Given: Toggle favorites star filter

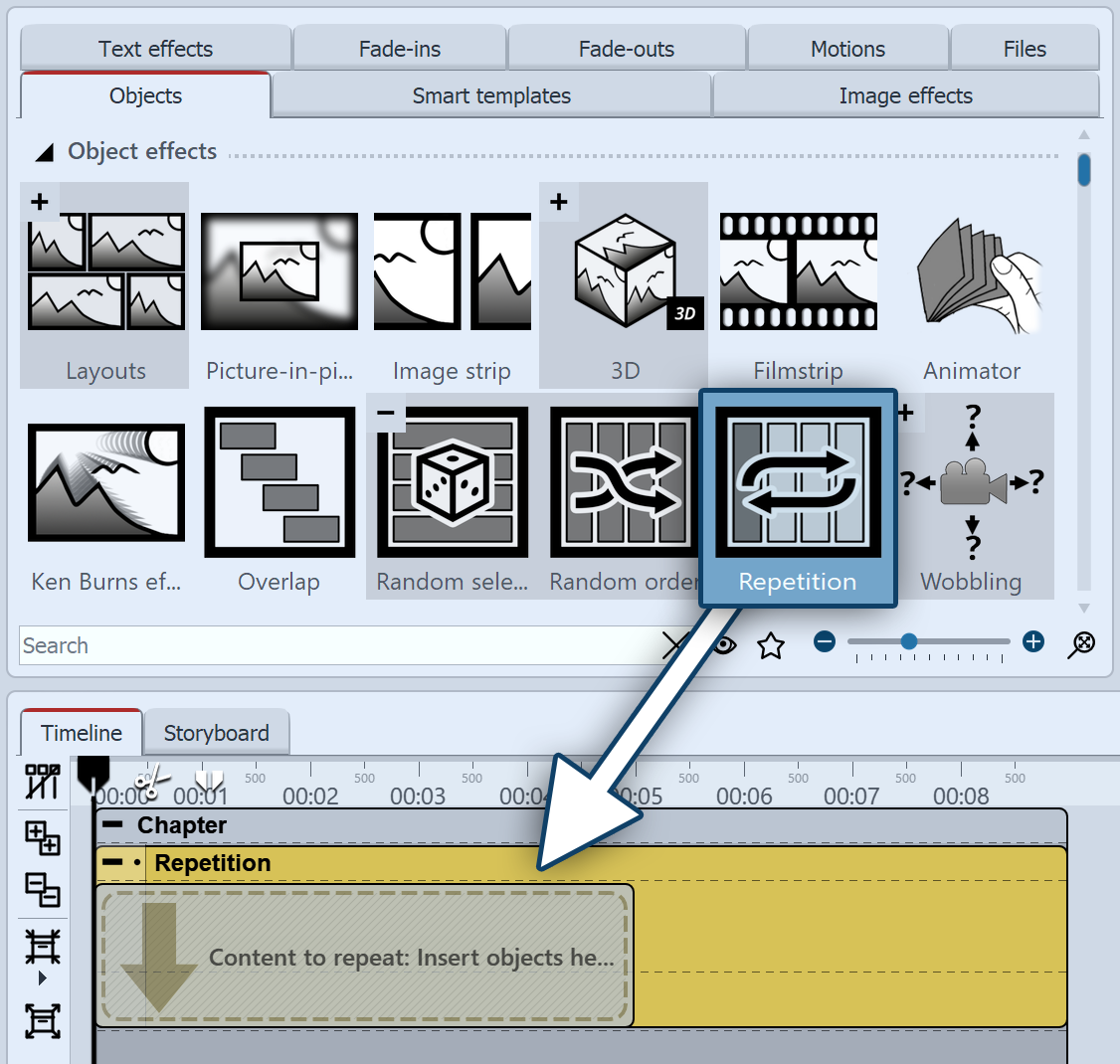Looking at the screenshot, I should [771, 646].
